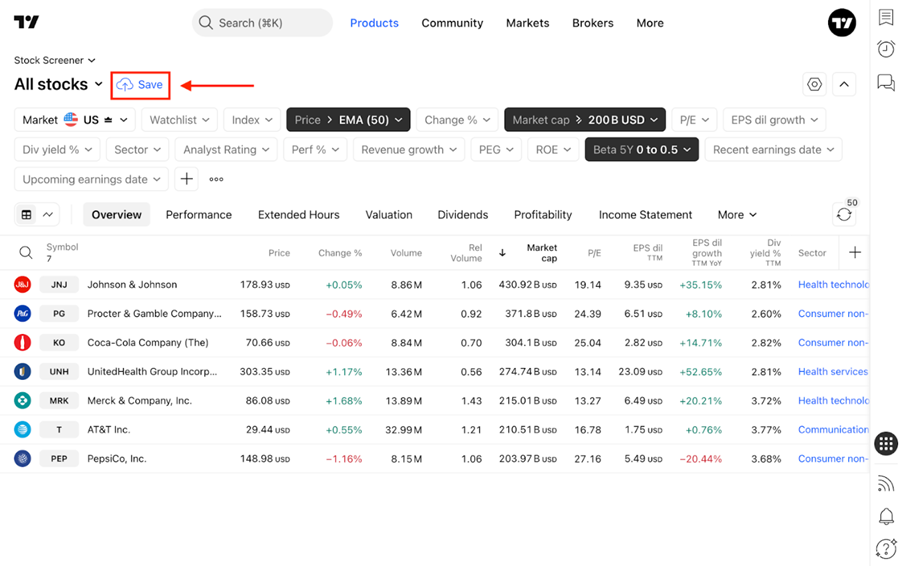Viewport: 902px width, 566px height.
Task: Open the Sector filter dropdown
Action: click(137, 150)
